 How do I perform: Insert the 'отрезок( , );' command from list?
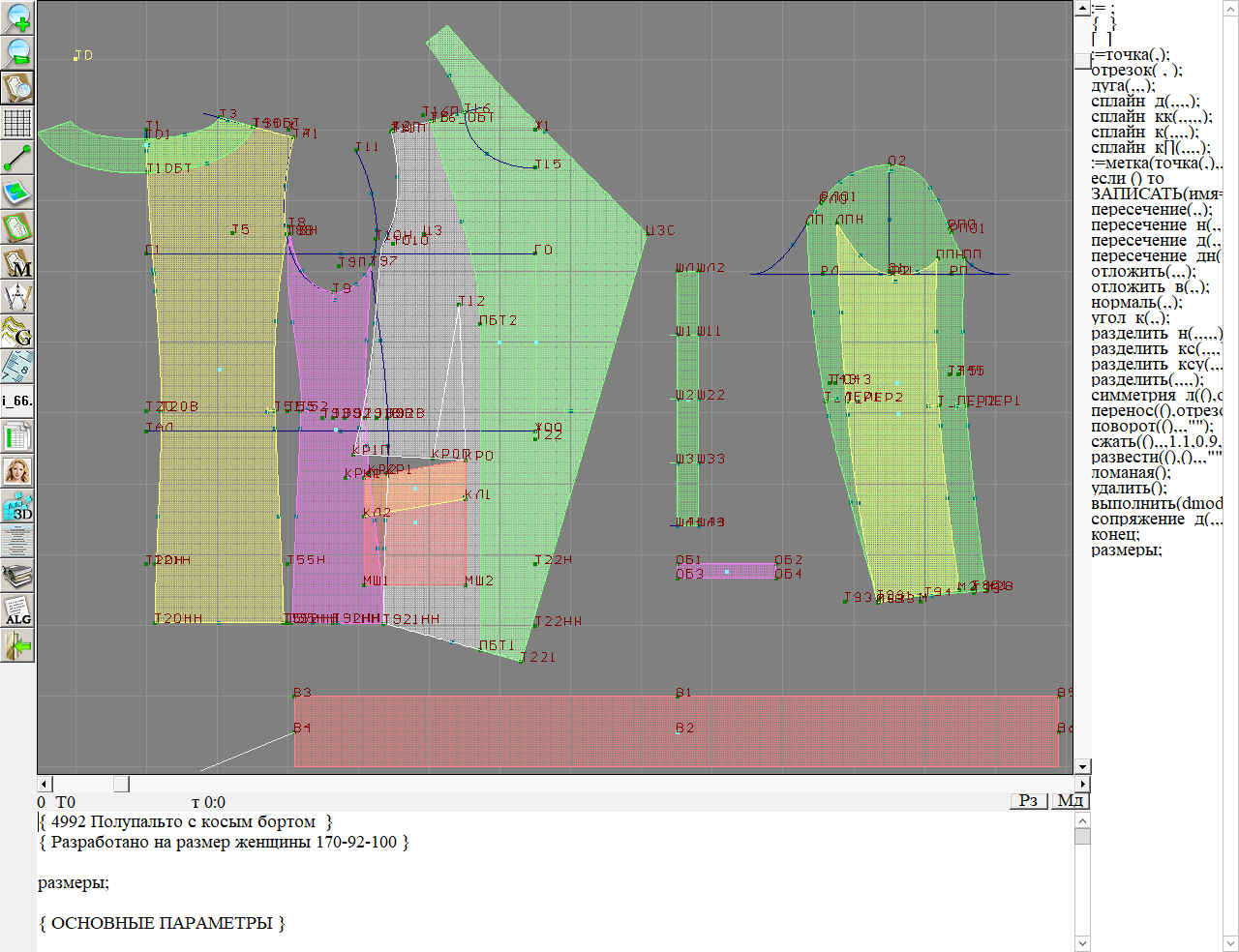pos(1135,71)
